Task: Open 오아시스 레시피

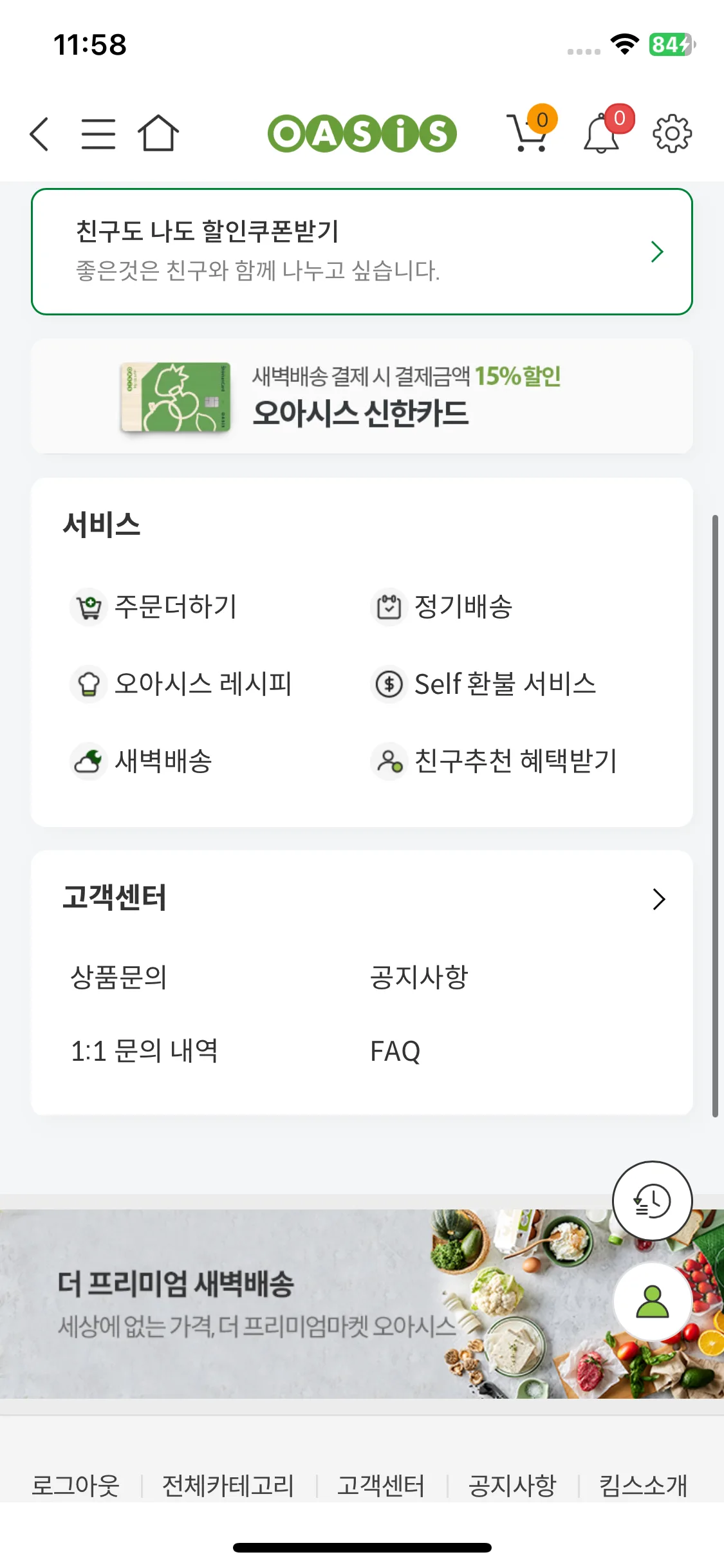Action: 183,684
